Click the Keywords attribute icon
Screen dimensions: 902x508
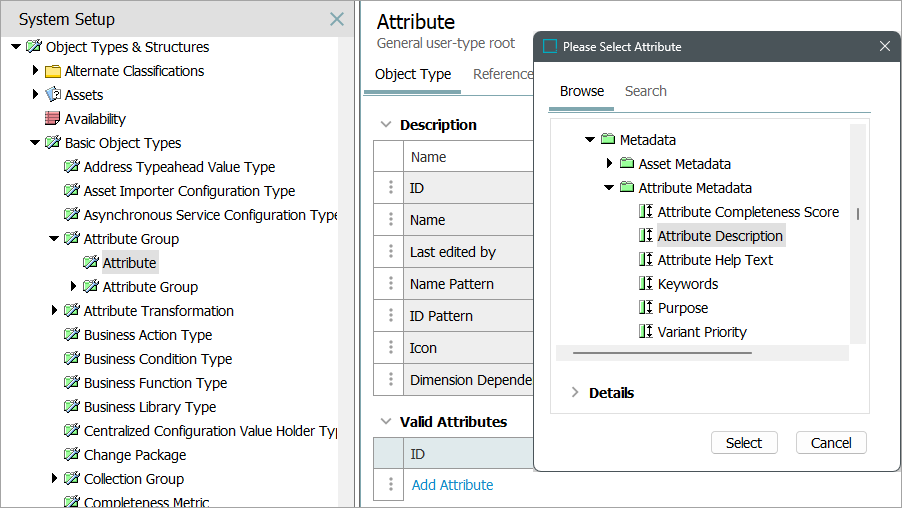point(645,284)
